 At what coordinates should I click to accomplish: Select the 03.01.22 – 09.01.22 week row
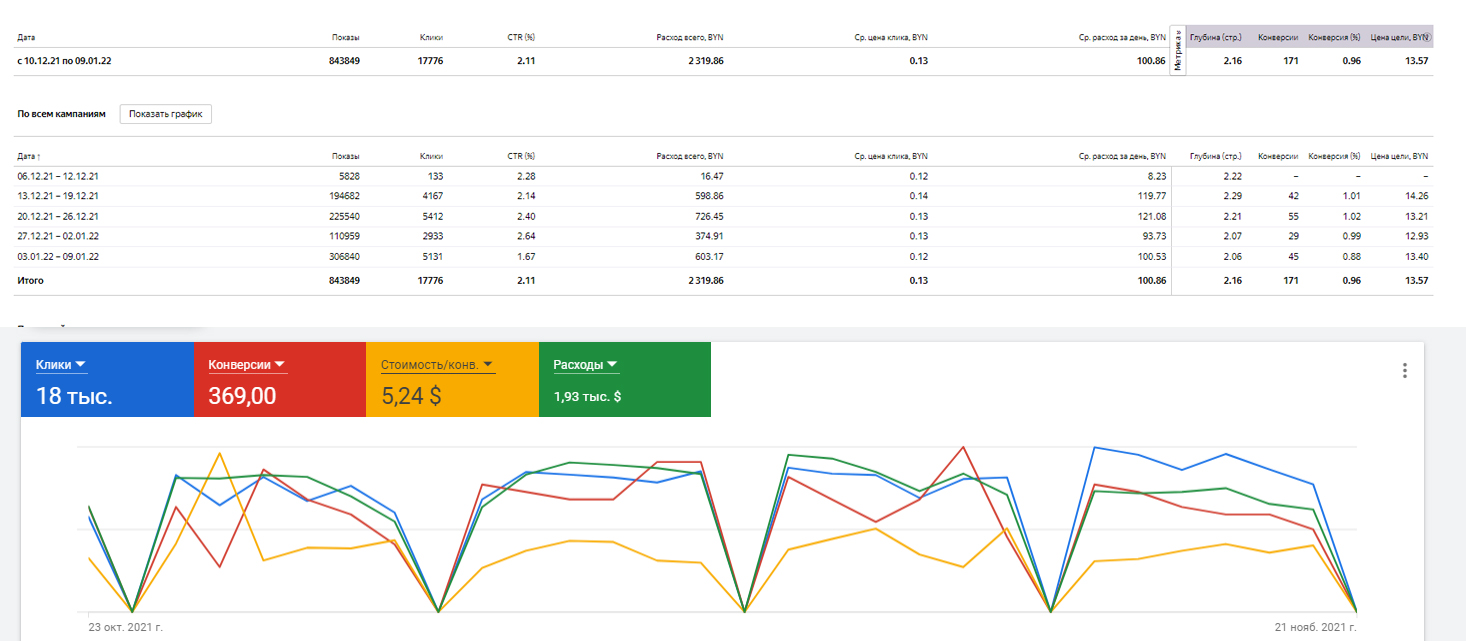[725, 257]
